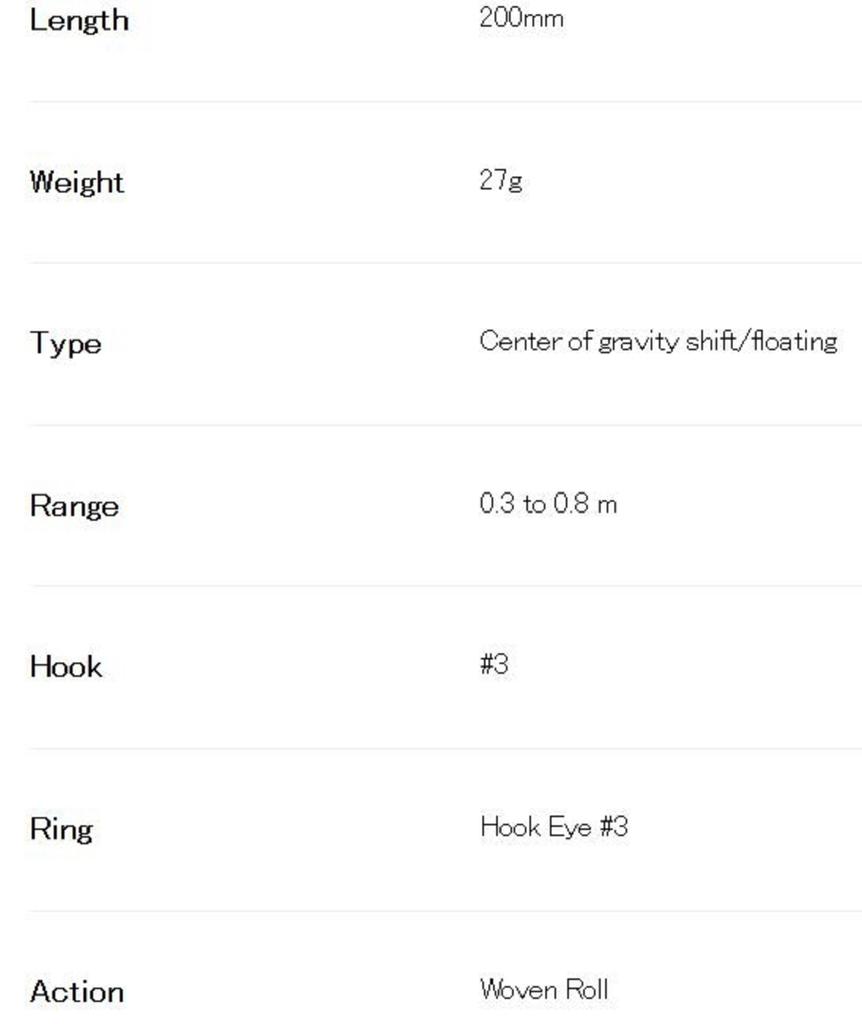Screen dimensions: 862x1024
Task: Select the Center of gravity shift/floating text
Action: (x=658, y=342)
